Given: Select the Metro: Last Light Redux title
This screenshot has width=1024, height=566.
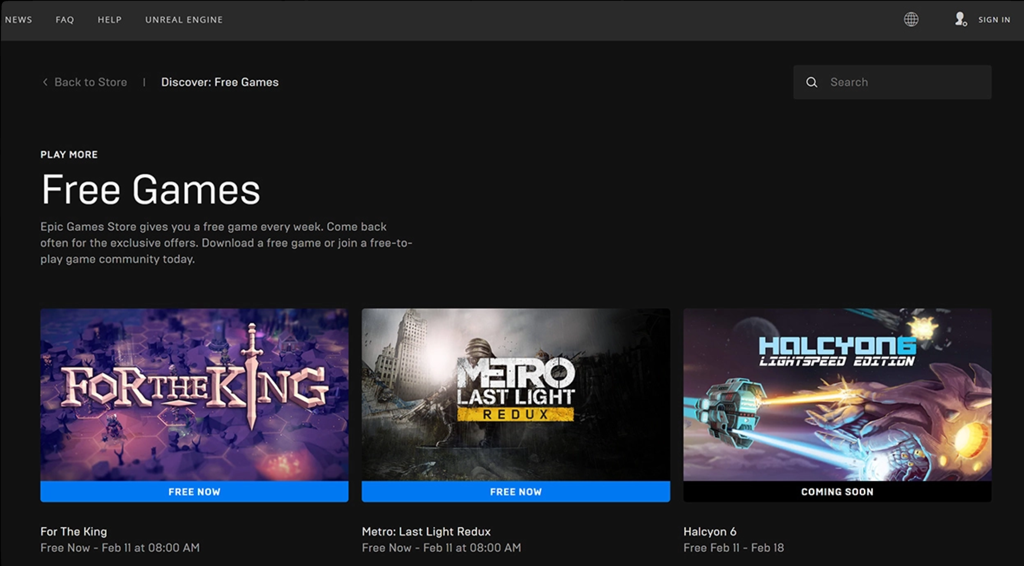Looking at the screenshot, I should pyautogui.click(x=426, y=531).
